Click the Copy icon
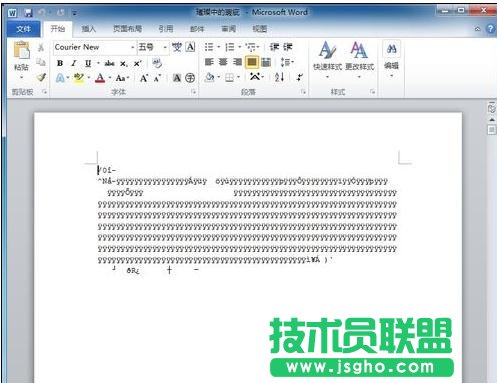This screenshot has width=497, height=383. 41,62
